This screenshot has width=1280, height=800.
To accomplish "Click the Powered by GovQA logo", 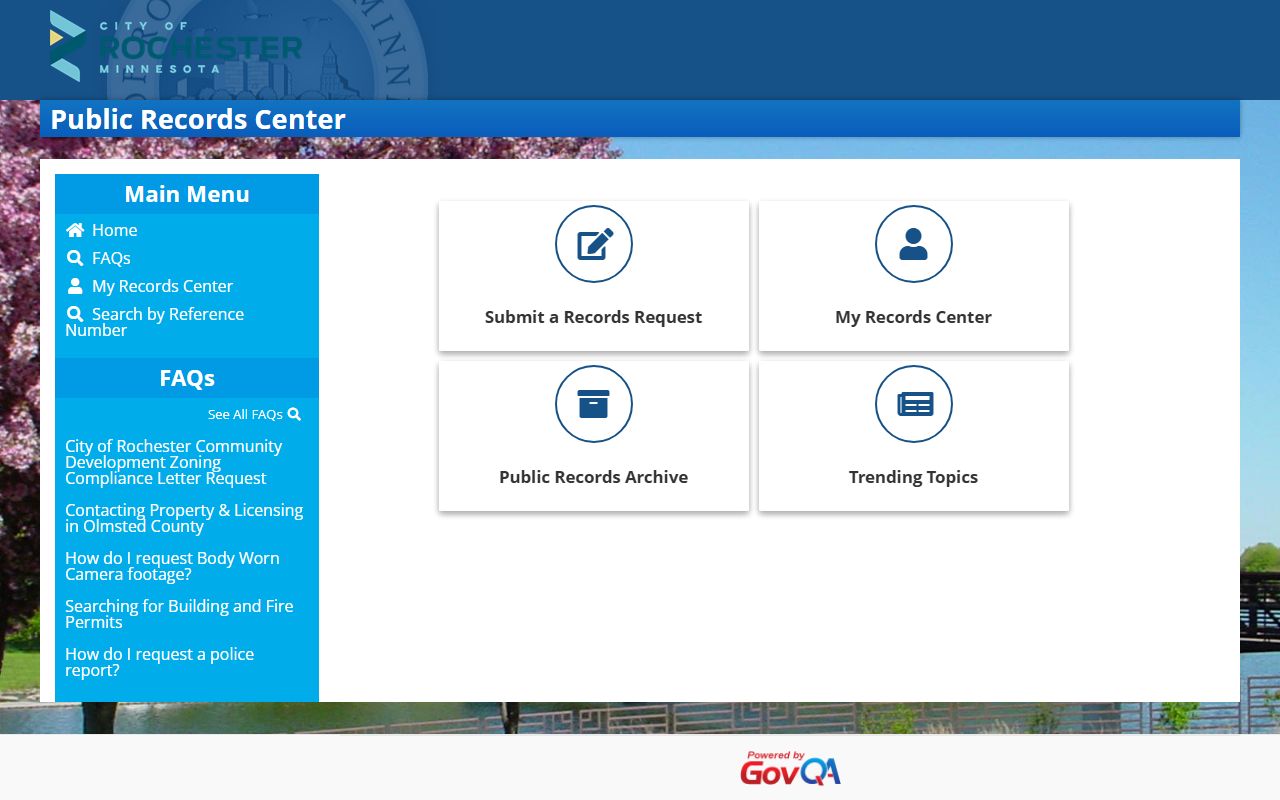I will 790,768.
